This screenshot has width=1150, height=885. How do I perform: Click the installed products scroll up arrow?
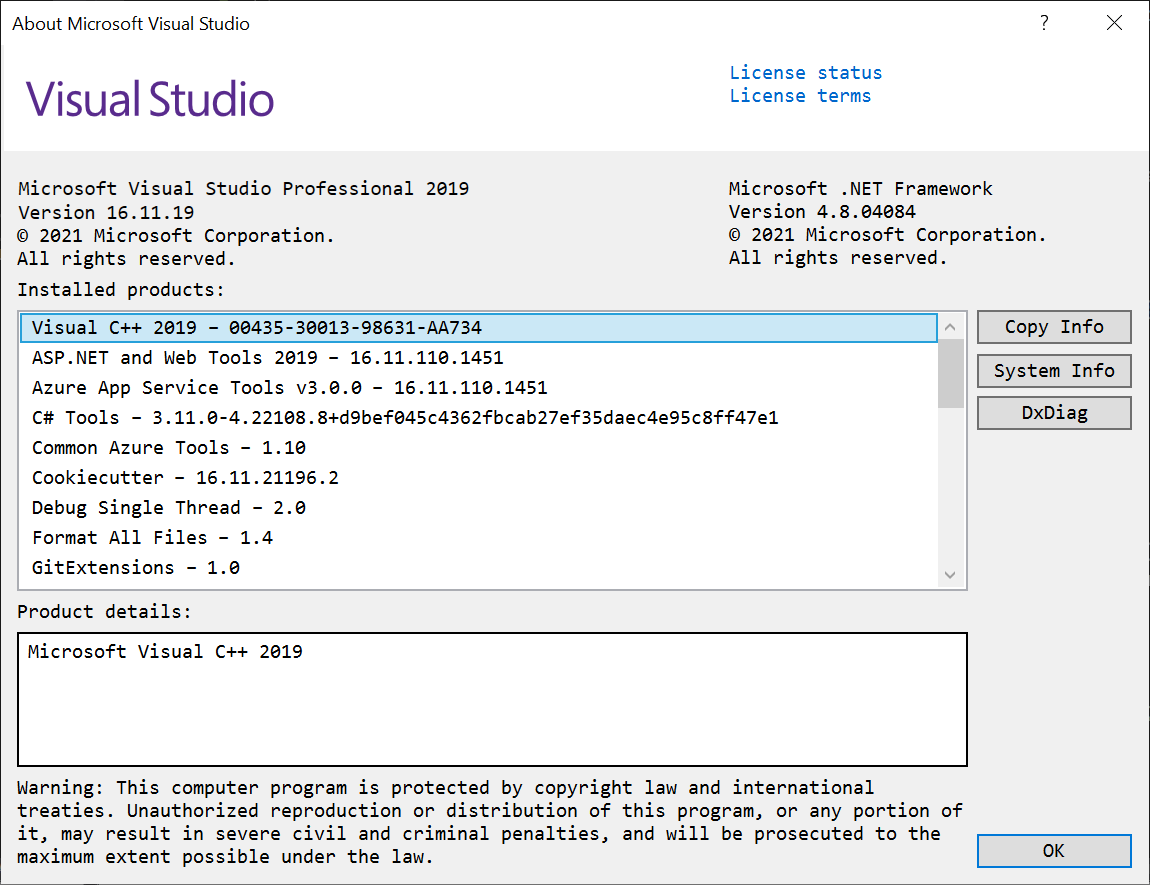tap(951, 327)
